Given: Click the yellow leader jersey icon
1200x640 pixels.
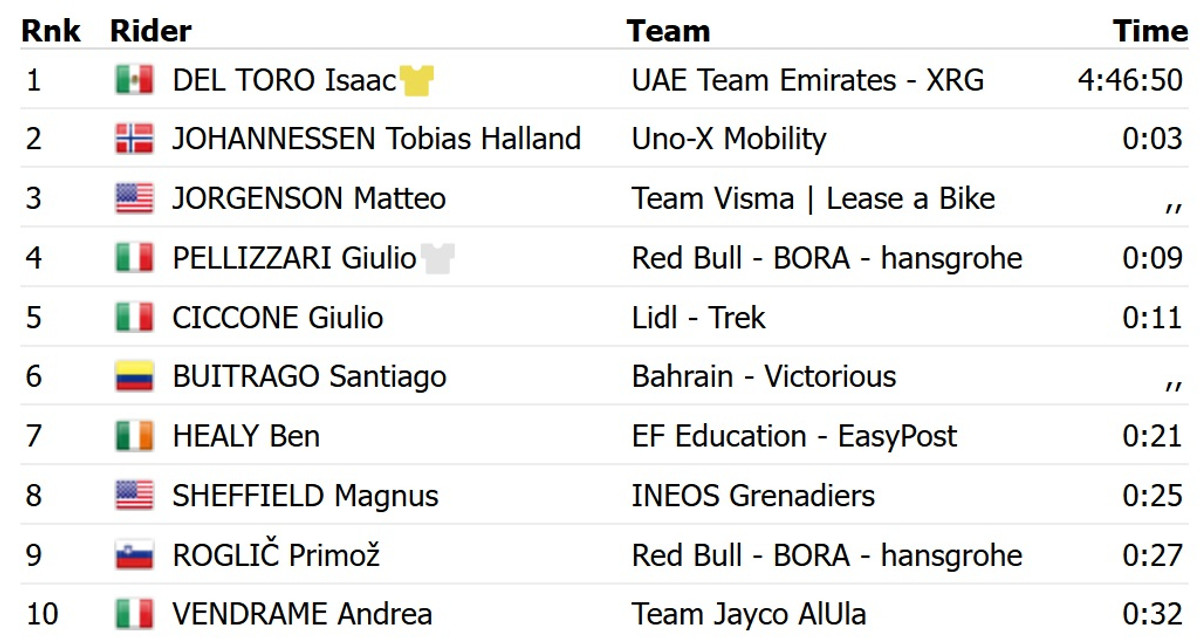Looking at the screenshot, I should (416, 80).
